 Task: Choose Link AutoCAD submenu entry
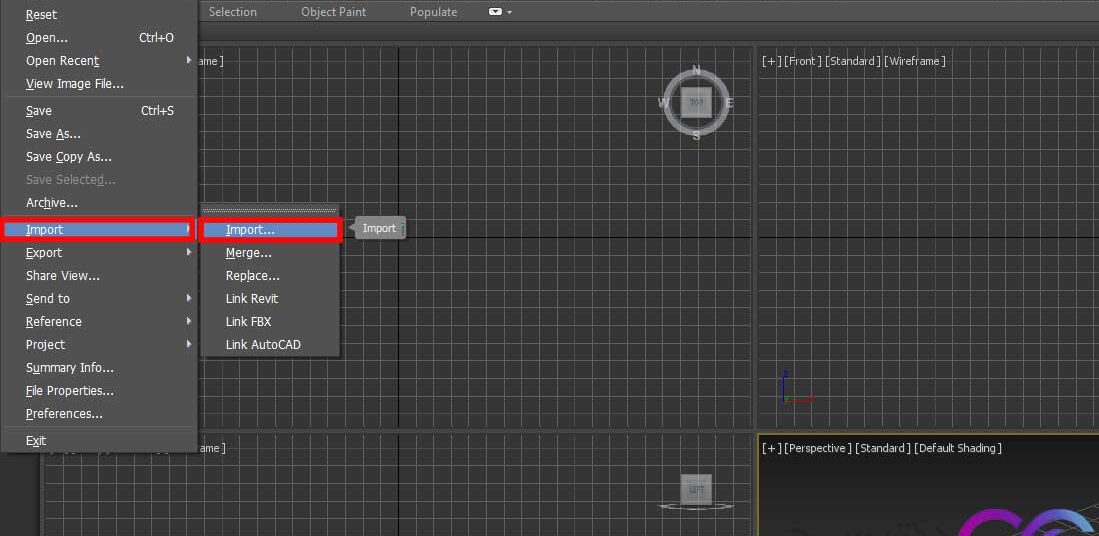pos(270,345)
